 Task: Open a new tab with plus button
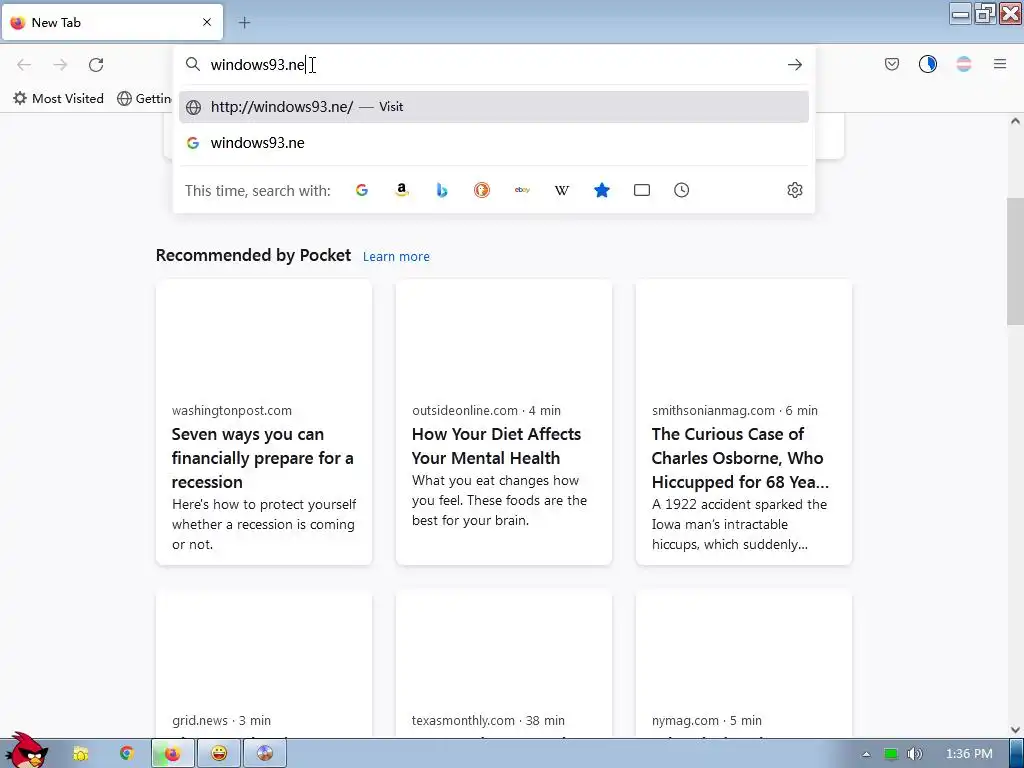point(244,23)
